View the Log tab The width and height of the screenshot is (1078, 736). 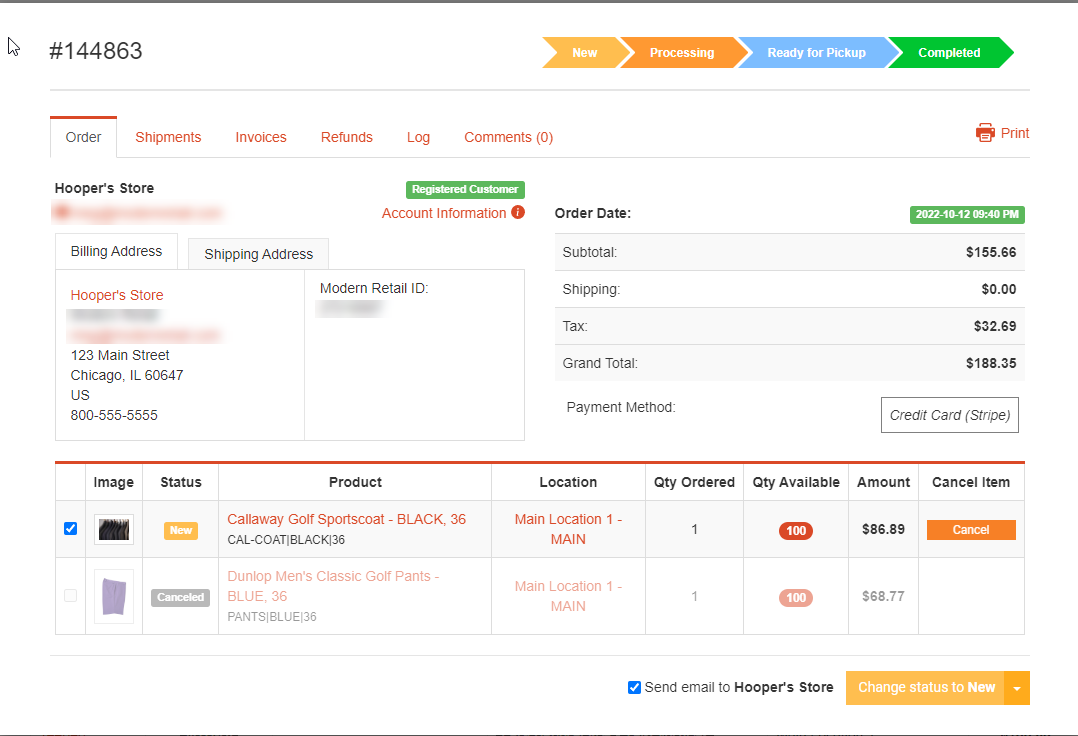(418, 137)
